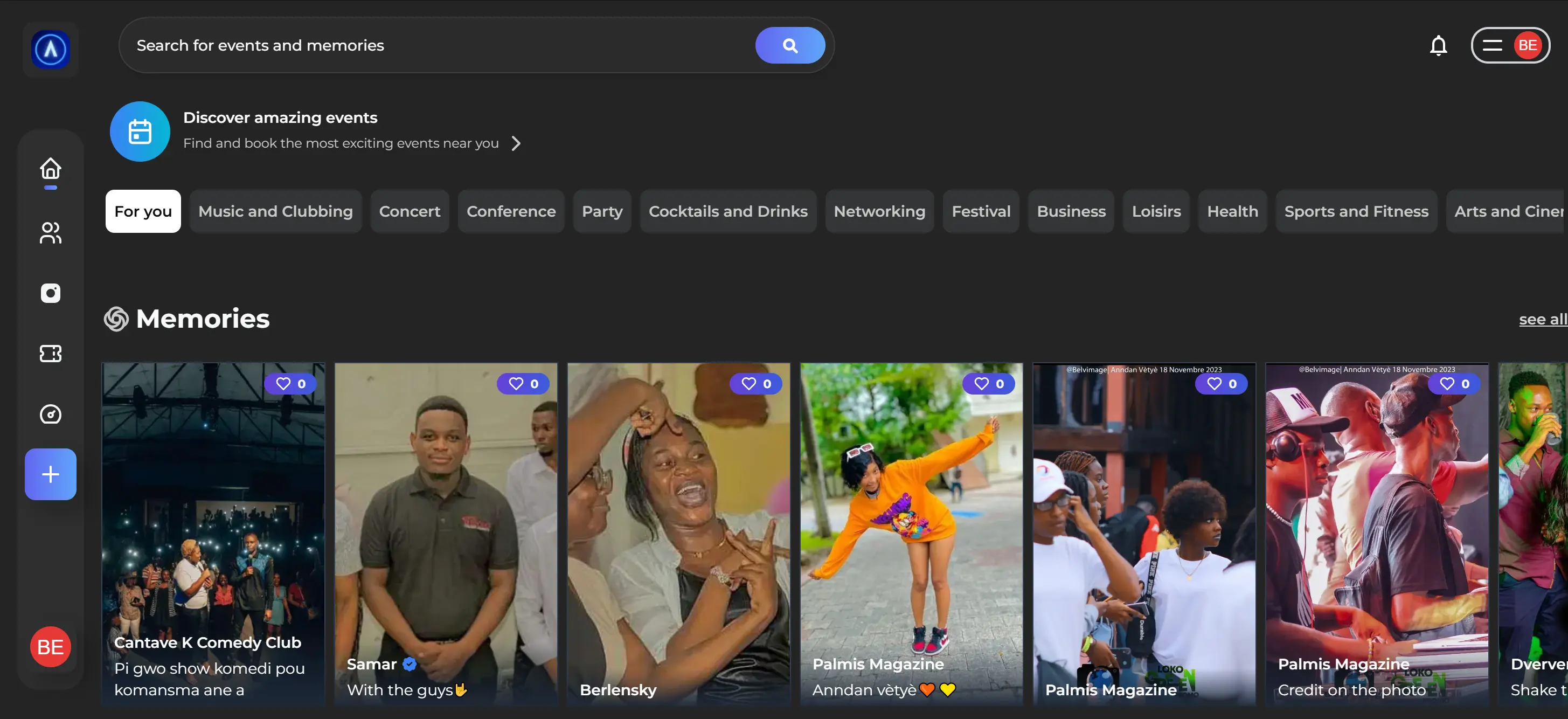Select the Music and Clubbing tab
Viewport: 1568px width, 719px height.
click(275, 211)
